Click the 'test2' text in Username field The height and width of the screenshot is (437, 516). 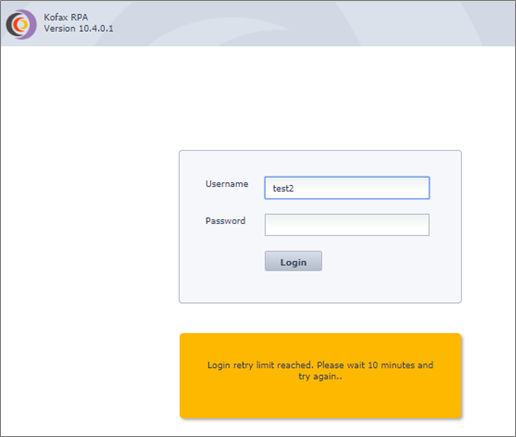coord(283,188)
